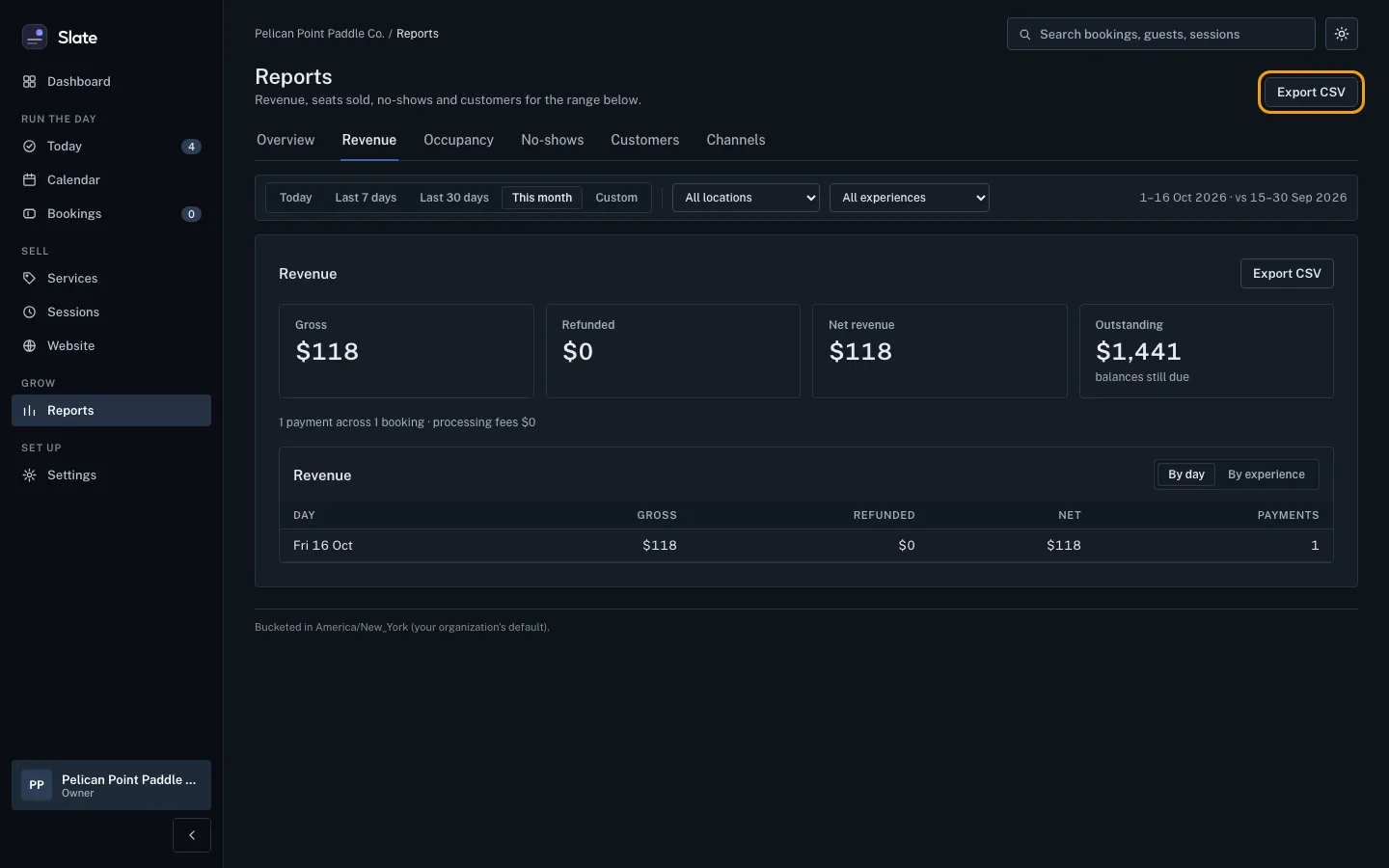Focus the search bookings input field

coord(1161,34)
